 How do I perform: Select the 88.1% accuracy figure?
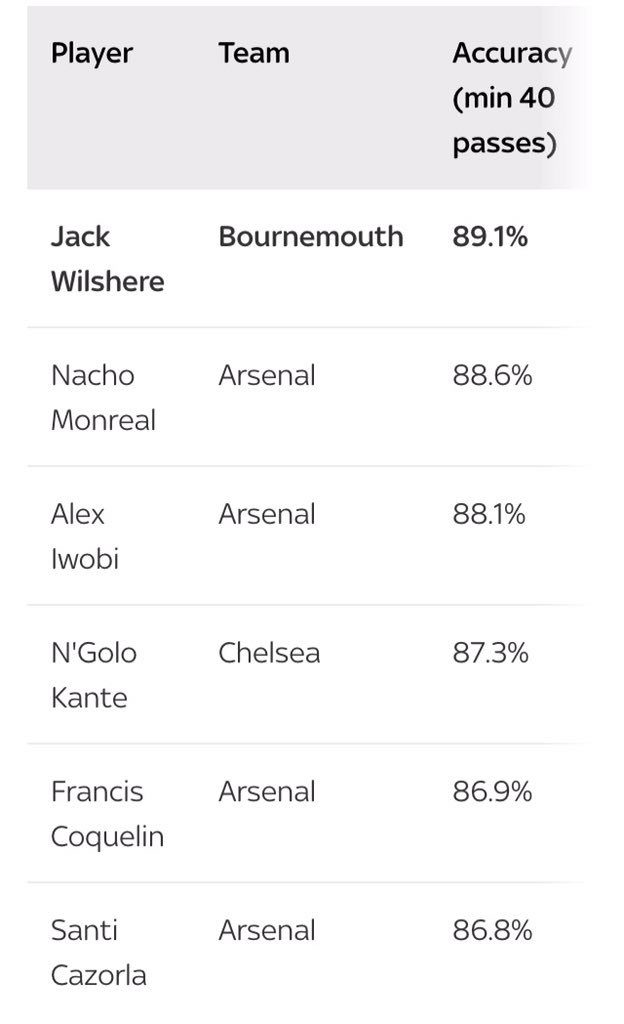[489, 515]
